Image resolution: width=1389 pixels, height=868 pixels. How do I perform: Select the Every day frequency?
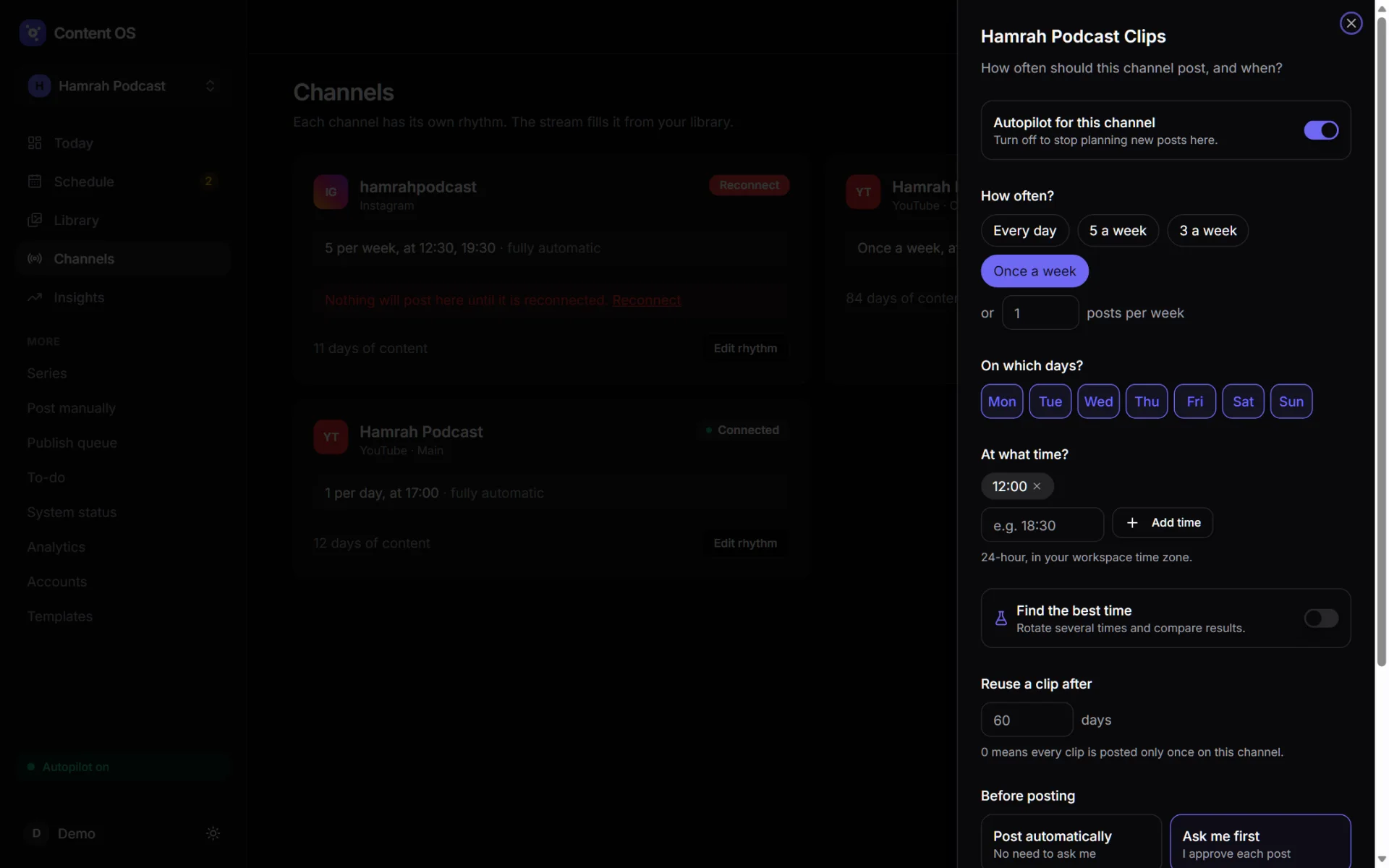coord(1024,231)
